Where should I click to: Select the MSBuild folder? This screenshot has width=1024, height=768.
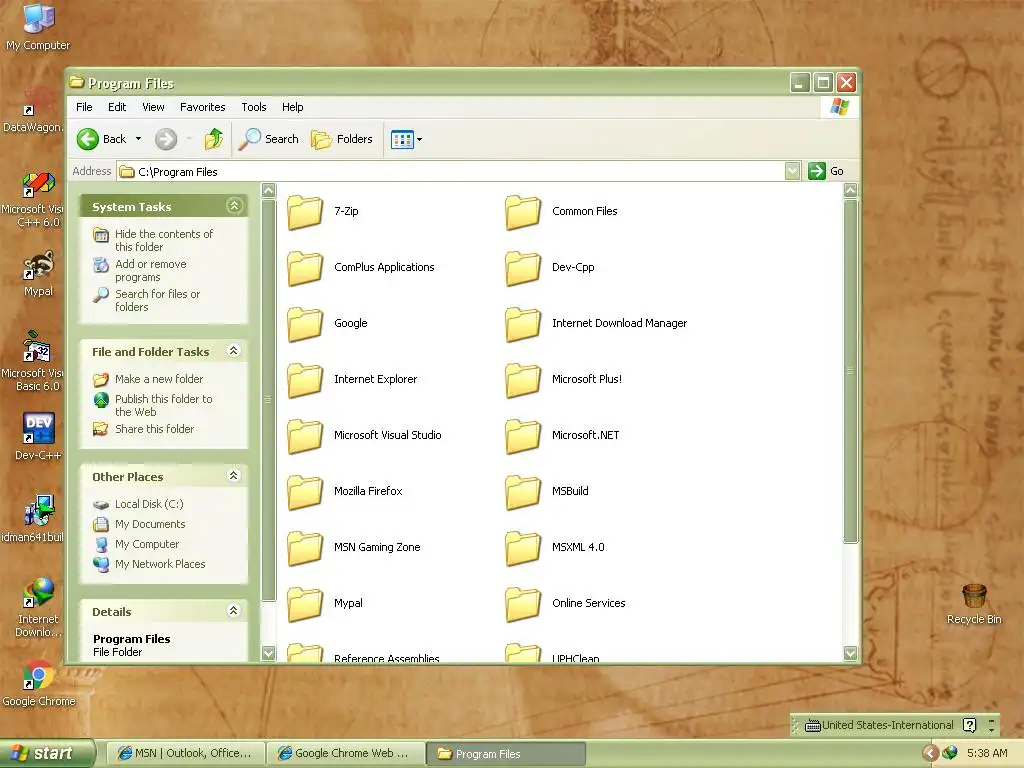click(x=547, y=492)
